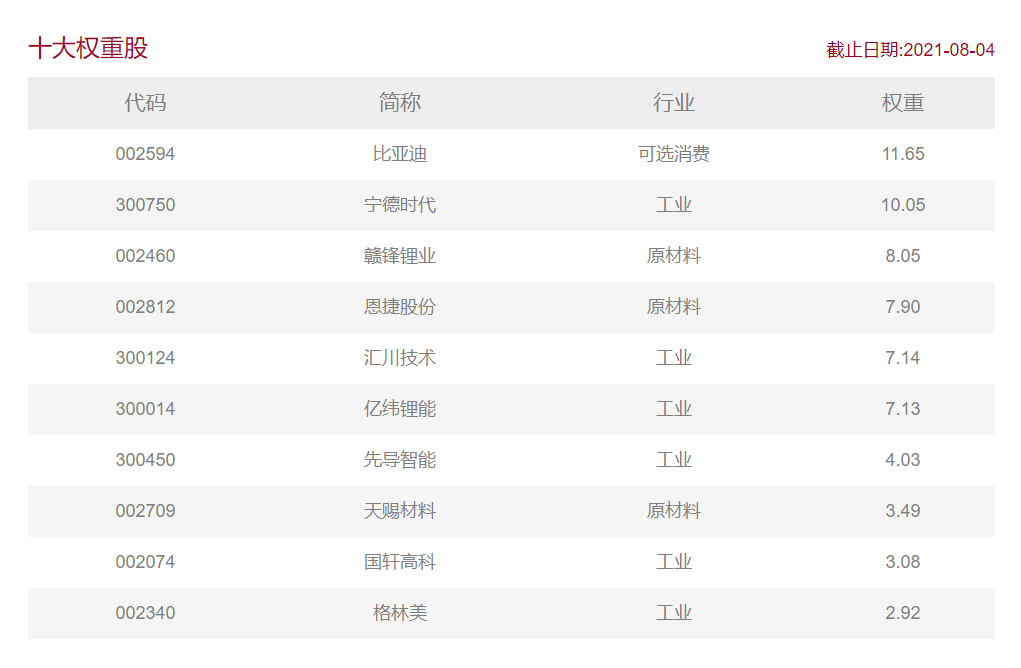Click stock name 恩捷股份
This screenshot has width=1021, height=668.
(400, 307)
